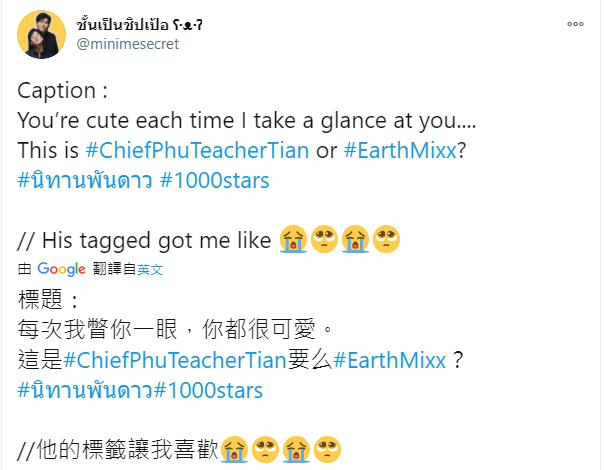The image size is (604, 470).
Task: Click first crying emoji in translated line
Action: (235, 449)
